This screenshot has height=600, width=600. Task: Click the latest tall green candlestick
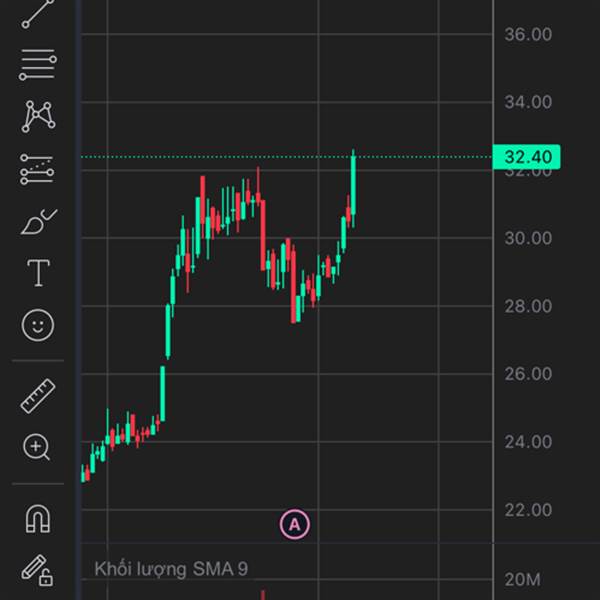353,188
